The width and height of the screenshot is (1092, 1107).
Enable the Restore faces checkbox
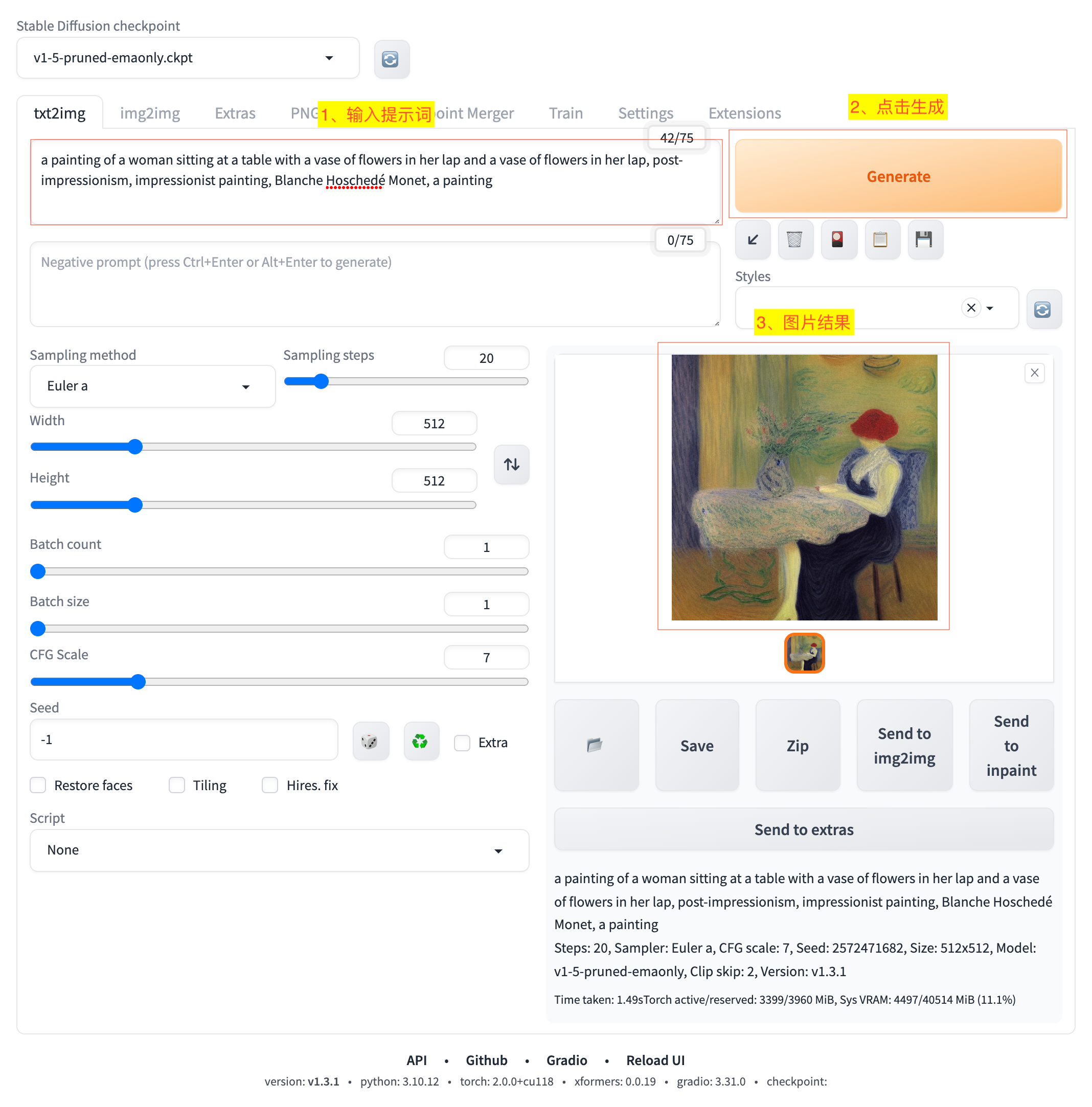(38, 785)
